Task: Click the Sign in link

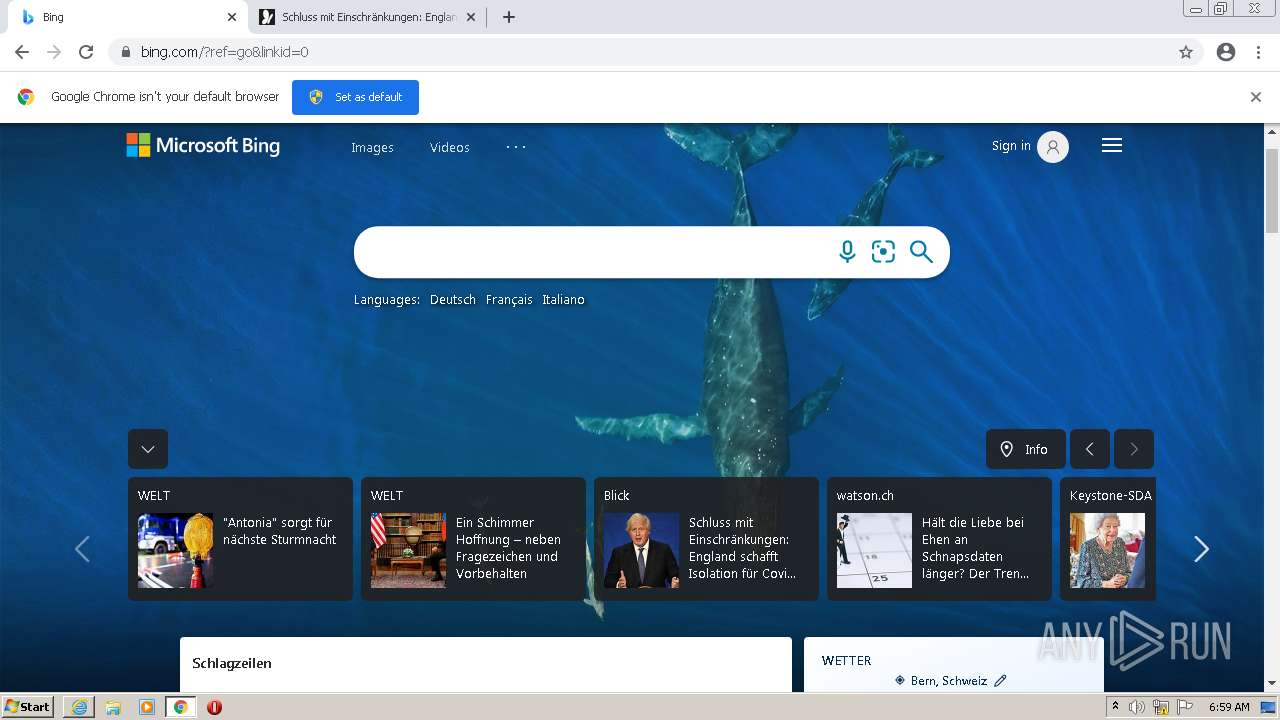Action: 1011,146
